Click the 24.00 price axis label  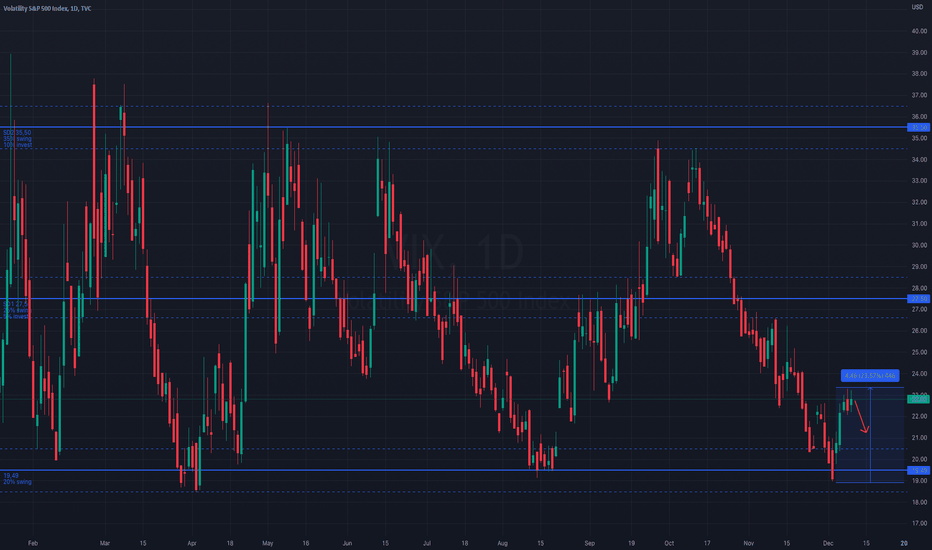point(919,373)
